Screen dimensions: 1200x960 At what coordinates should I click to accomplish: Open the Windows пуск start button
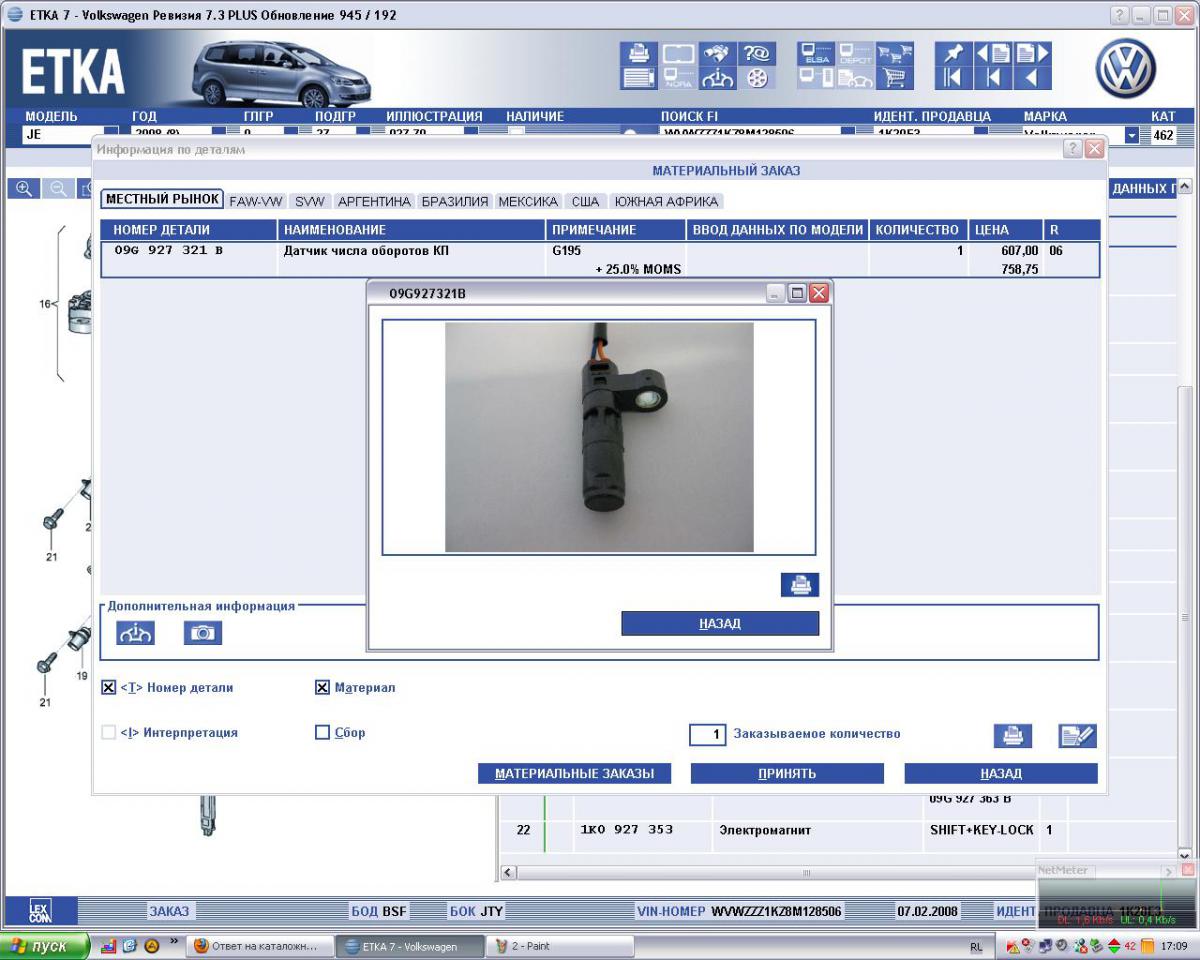click(45, 946)
